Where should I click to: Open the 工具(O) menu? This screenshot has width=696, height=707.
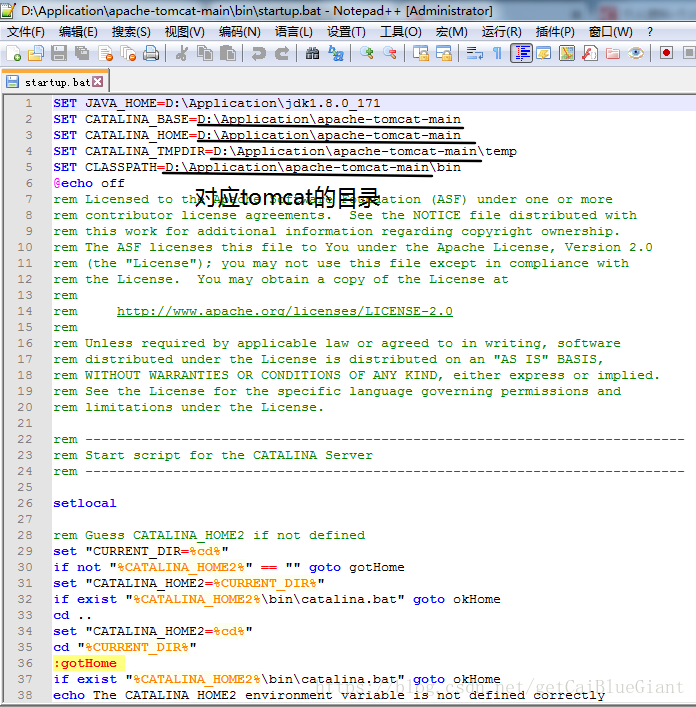pos(400,32)
